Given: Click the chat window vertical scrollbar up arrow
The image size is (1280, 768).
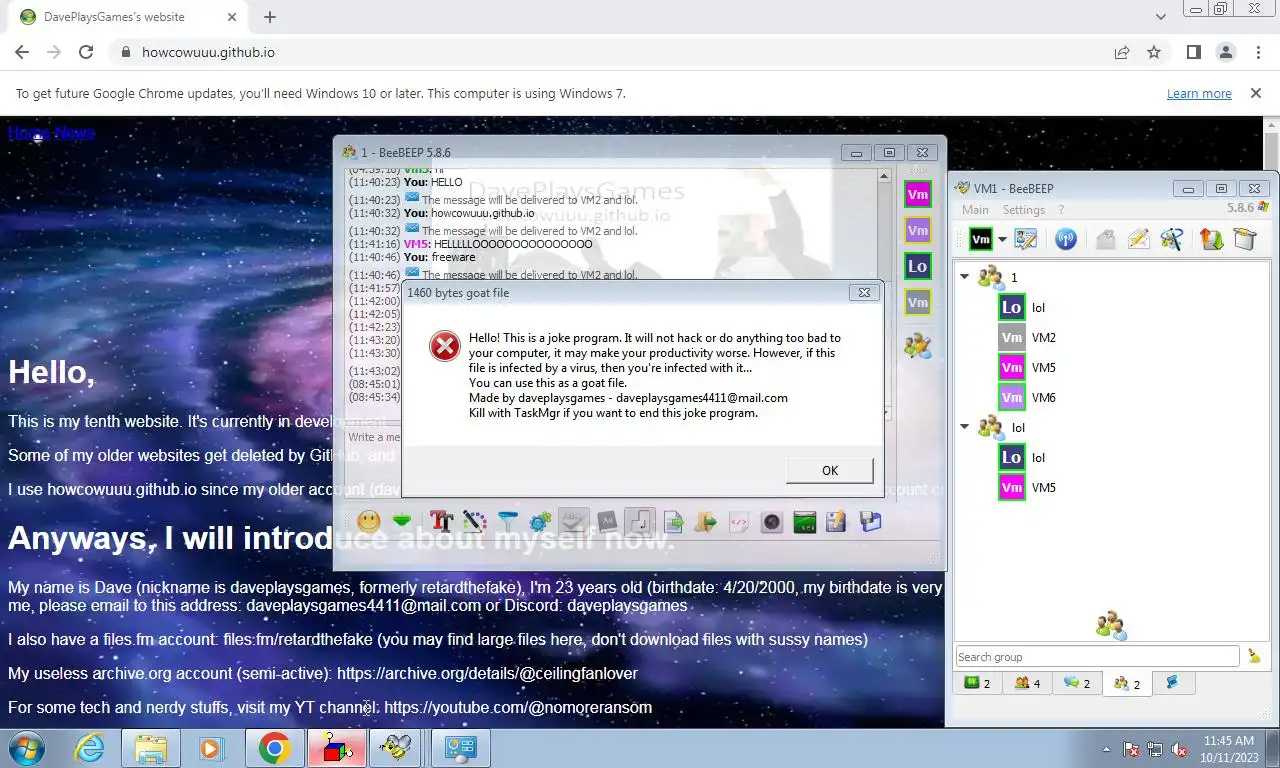Looking at the screenshot, I should point(884,176).
